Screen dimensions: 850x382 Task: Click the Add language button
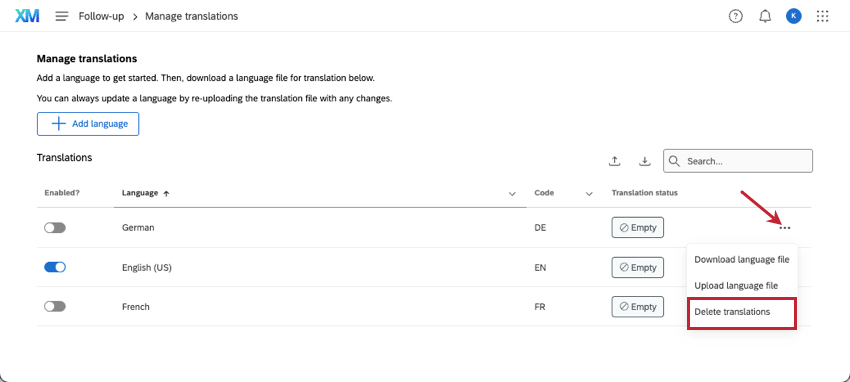[88, 124]
